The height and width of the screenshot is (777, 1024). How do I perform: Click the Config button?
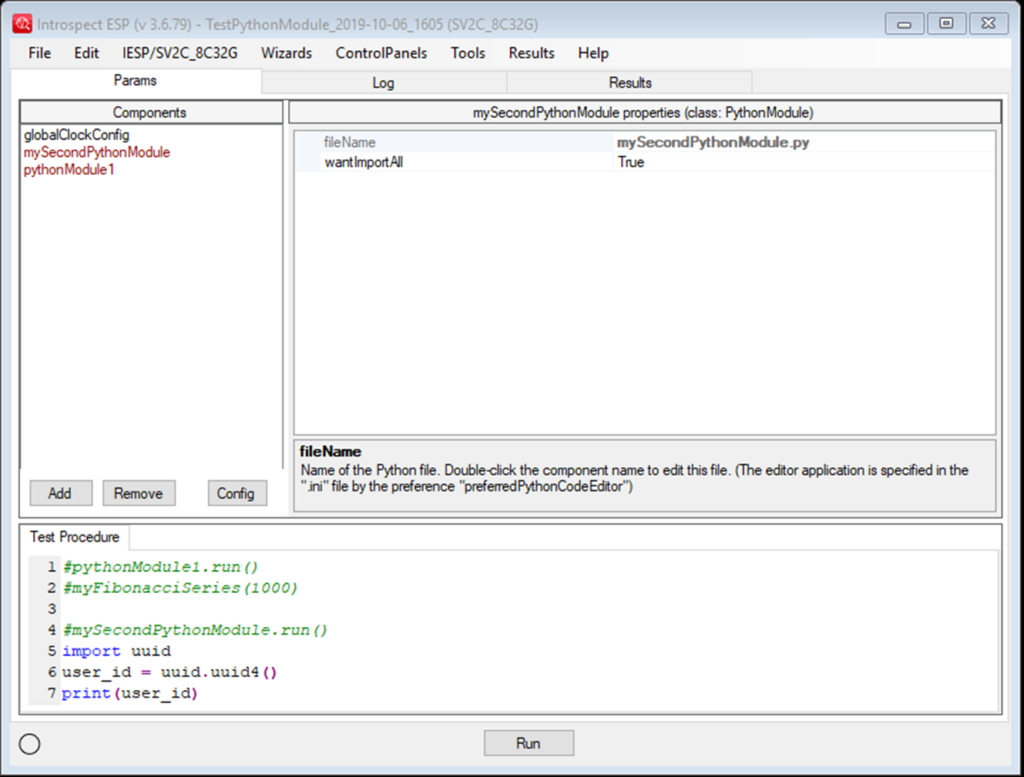[237, 493]
